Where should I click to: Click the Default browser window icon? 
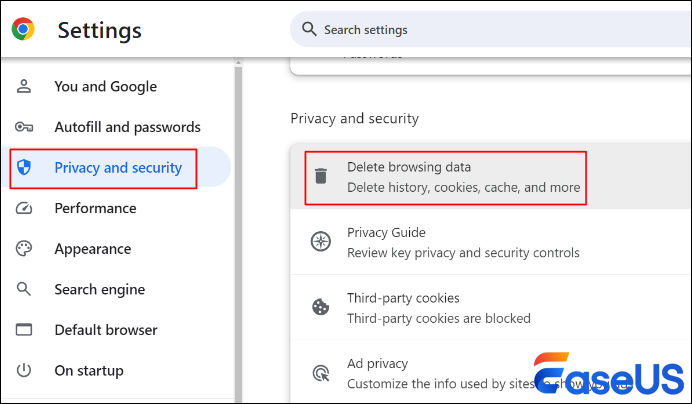point(25,330)
